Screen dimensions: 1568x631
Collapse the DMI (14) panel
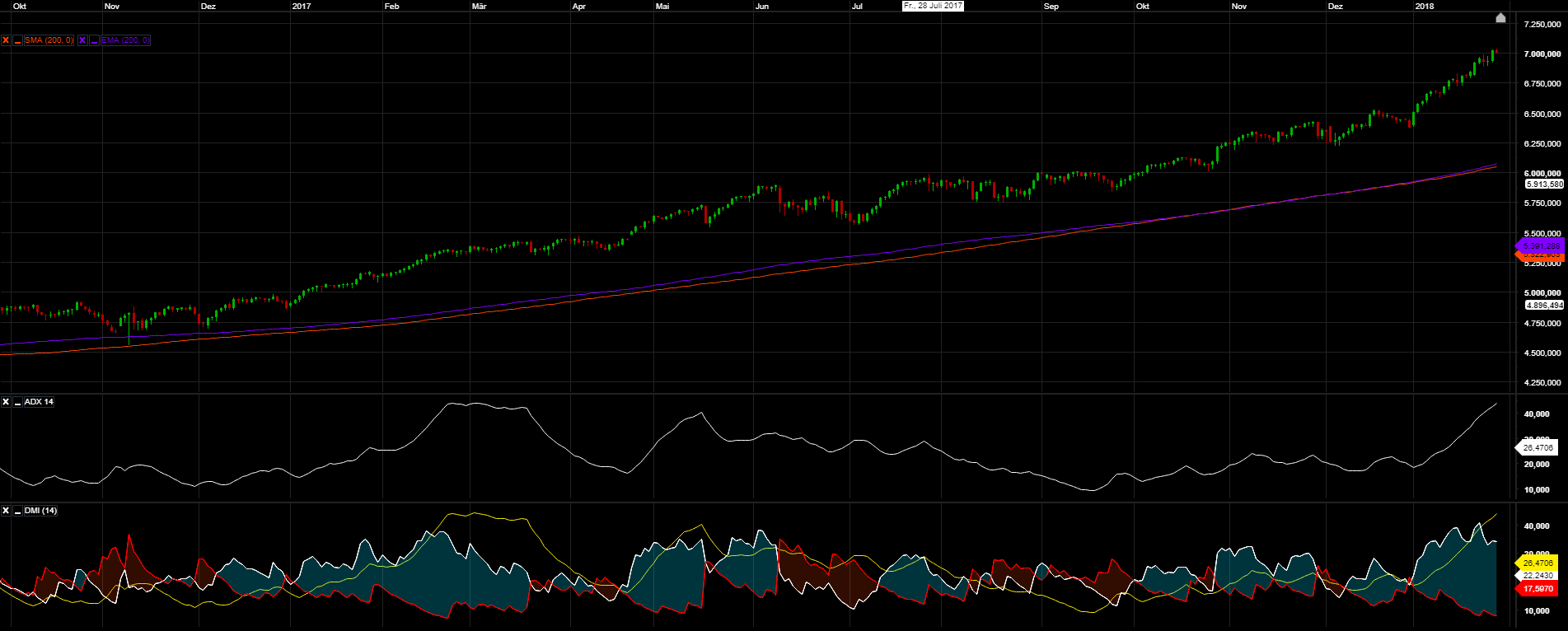pyautogui.click(x=17, y=511)
